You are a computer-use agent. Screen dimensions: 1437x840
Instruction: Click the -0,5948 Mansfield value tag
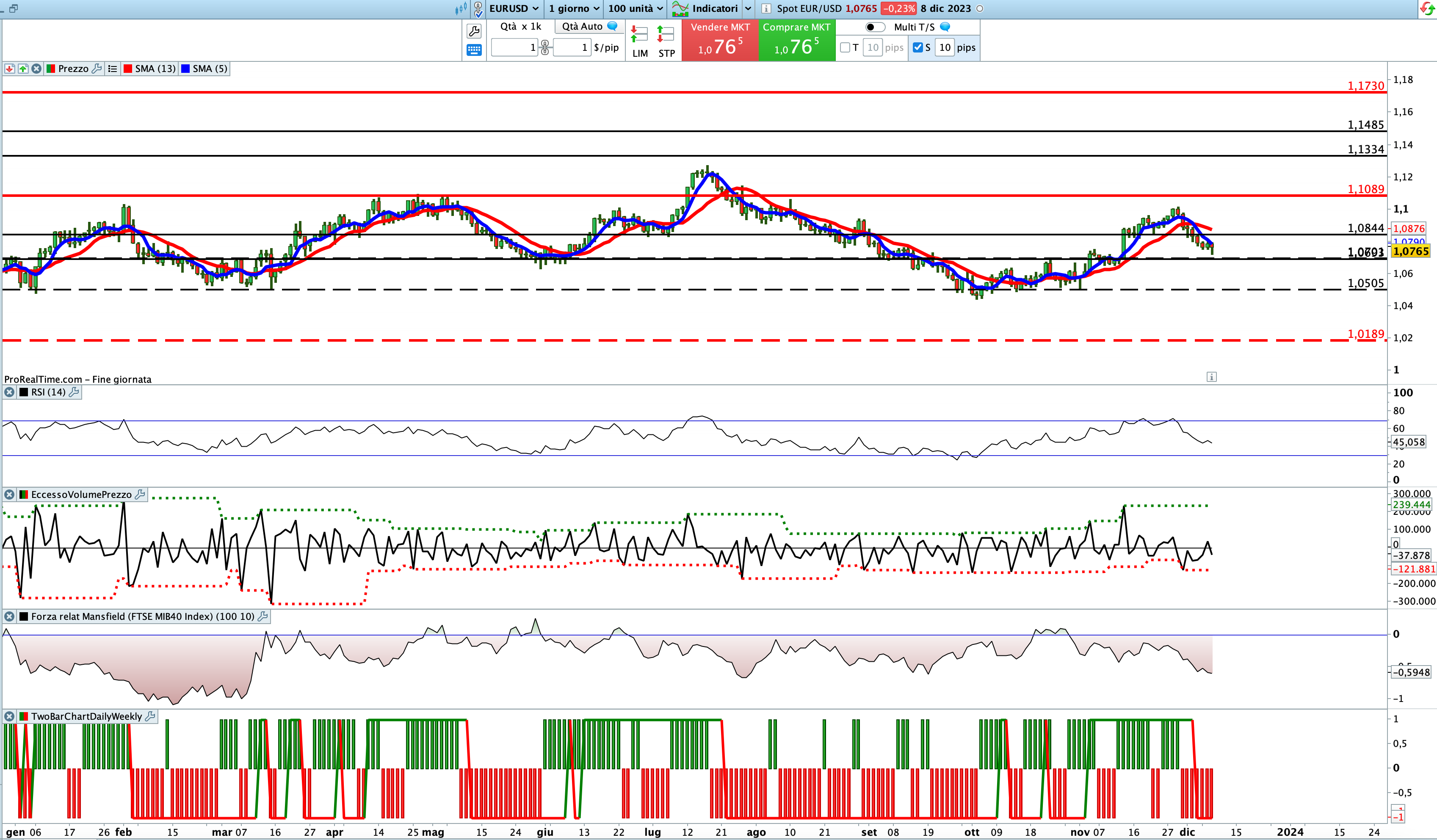[x=1411, y=672]
